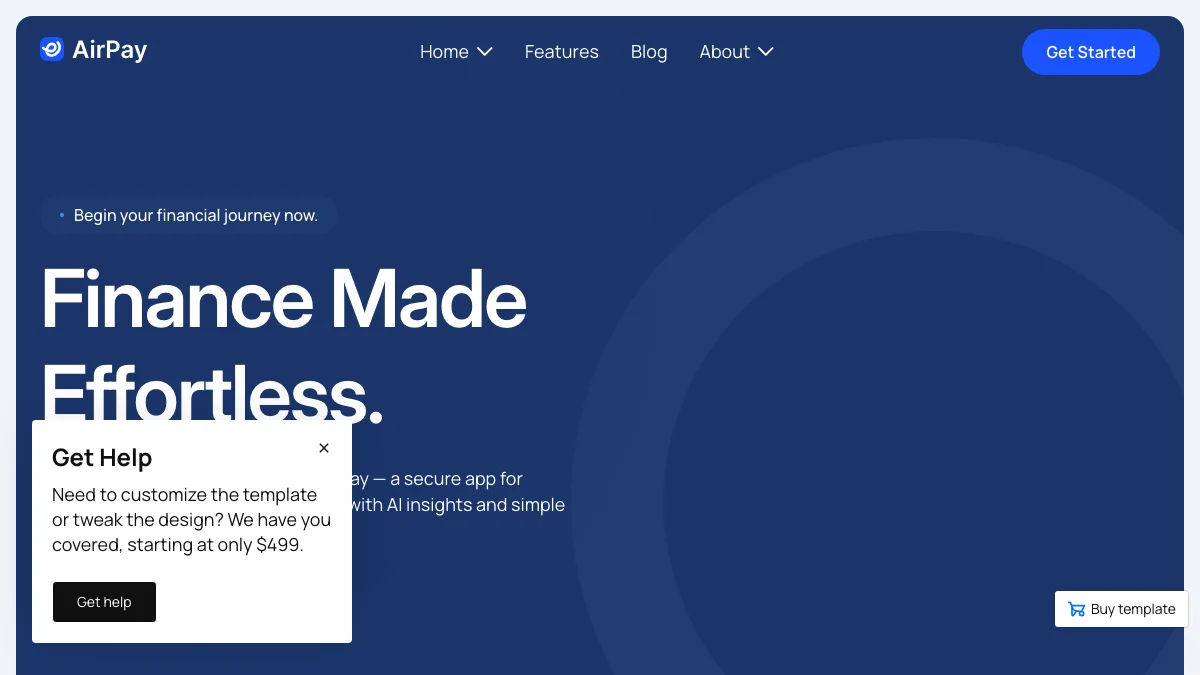Open the About menu item
Viewport: 1200px width, 675px height.
724,52
